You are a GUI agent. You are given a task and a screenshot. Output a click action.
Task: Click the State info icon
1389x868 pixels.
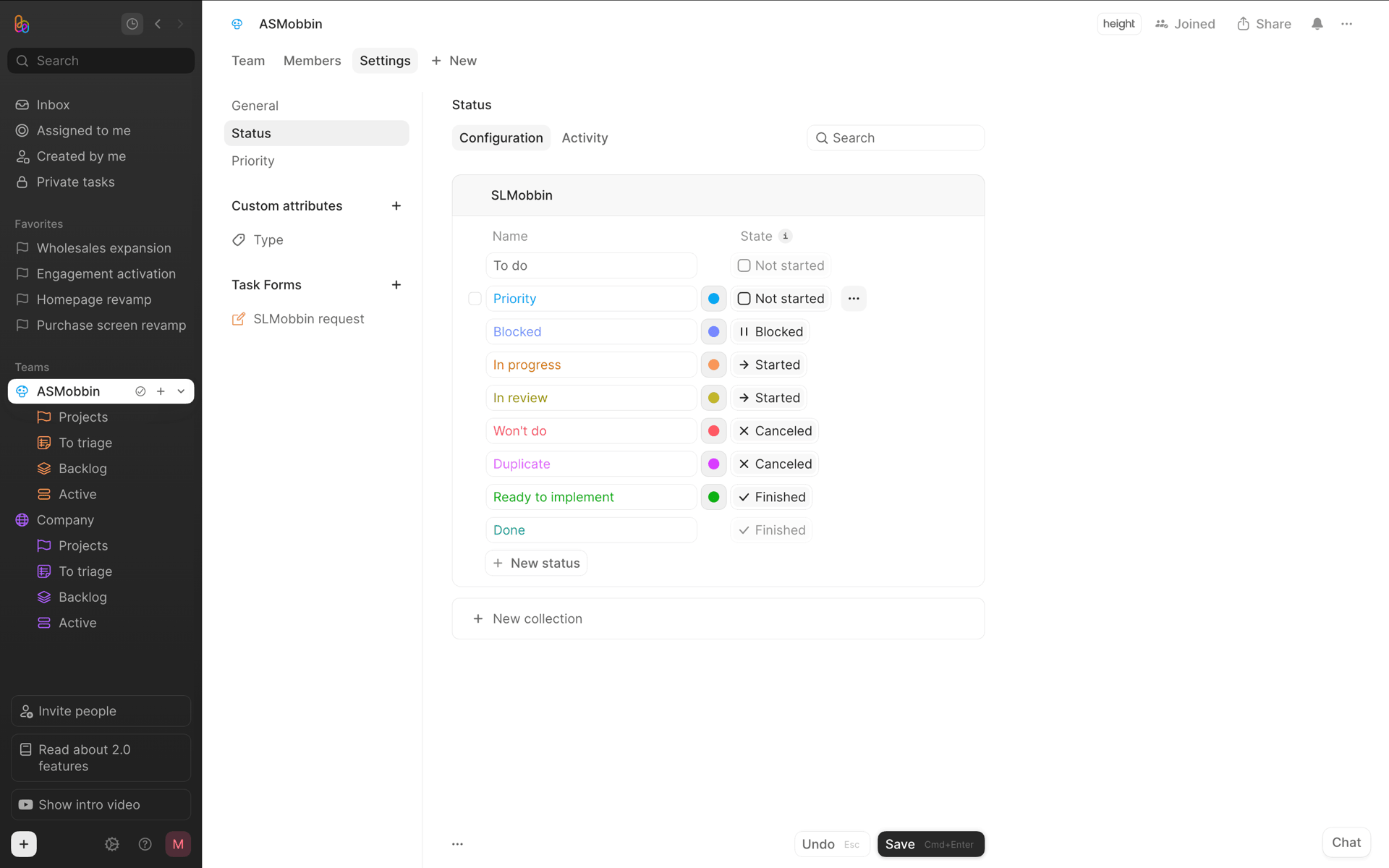click(x=785, y=237)
